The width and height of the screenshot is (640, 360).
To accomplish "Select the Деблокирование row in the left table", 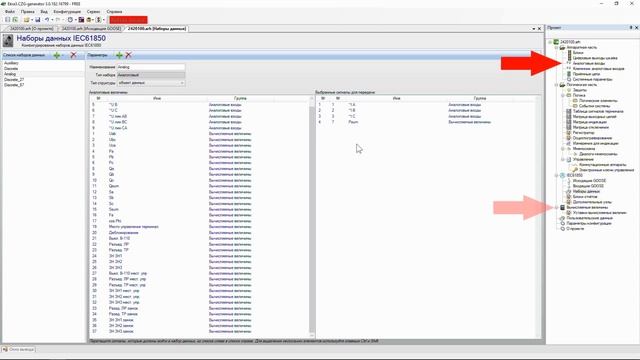I will (200, 233).
